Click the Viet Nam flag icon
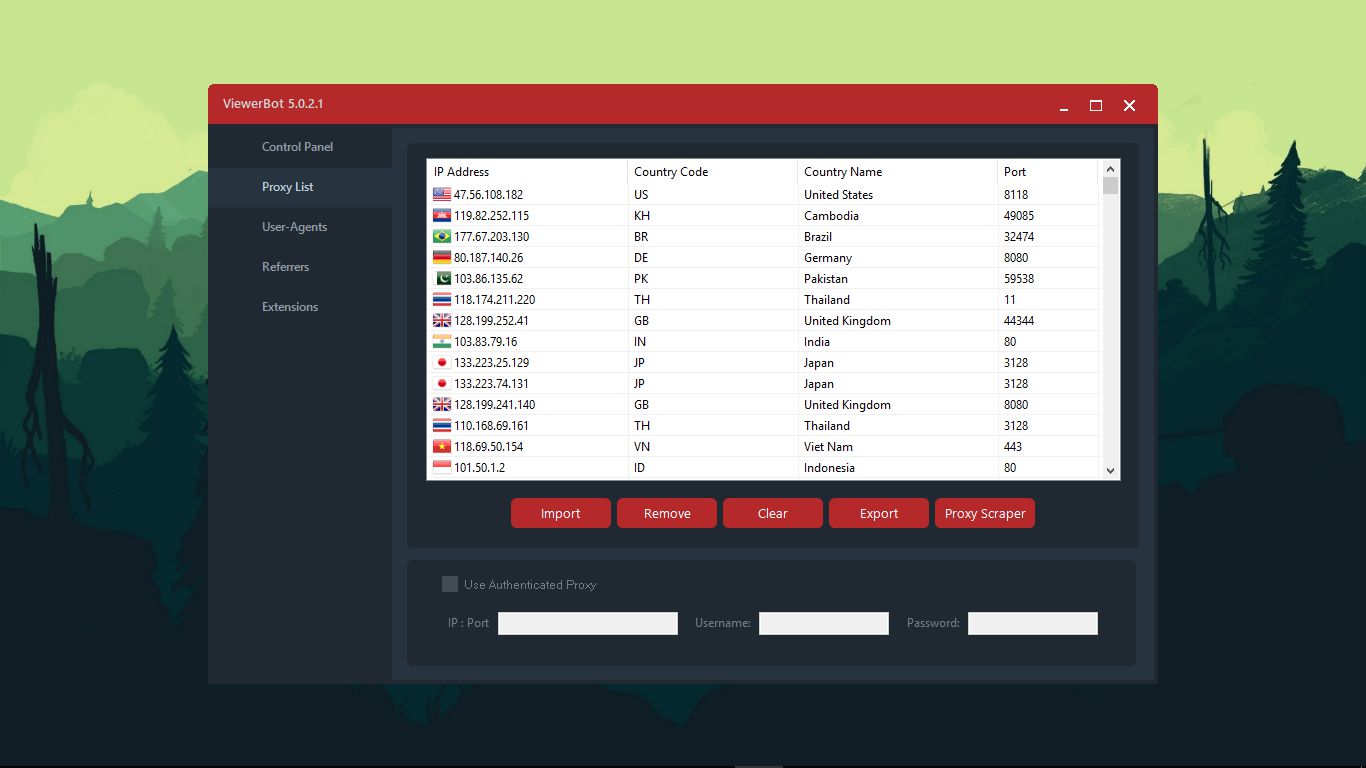Viewport: 1366px width, 768px height. 441,447
